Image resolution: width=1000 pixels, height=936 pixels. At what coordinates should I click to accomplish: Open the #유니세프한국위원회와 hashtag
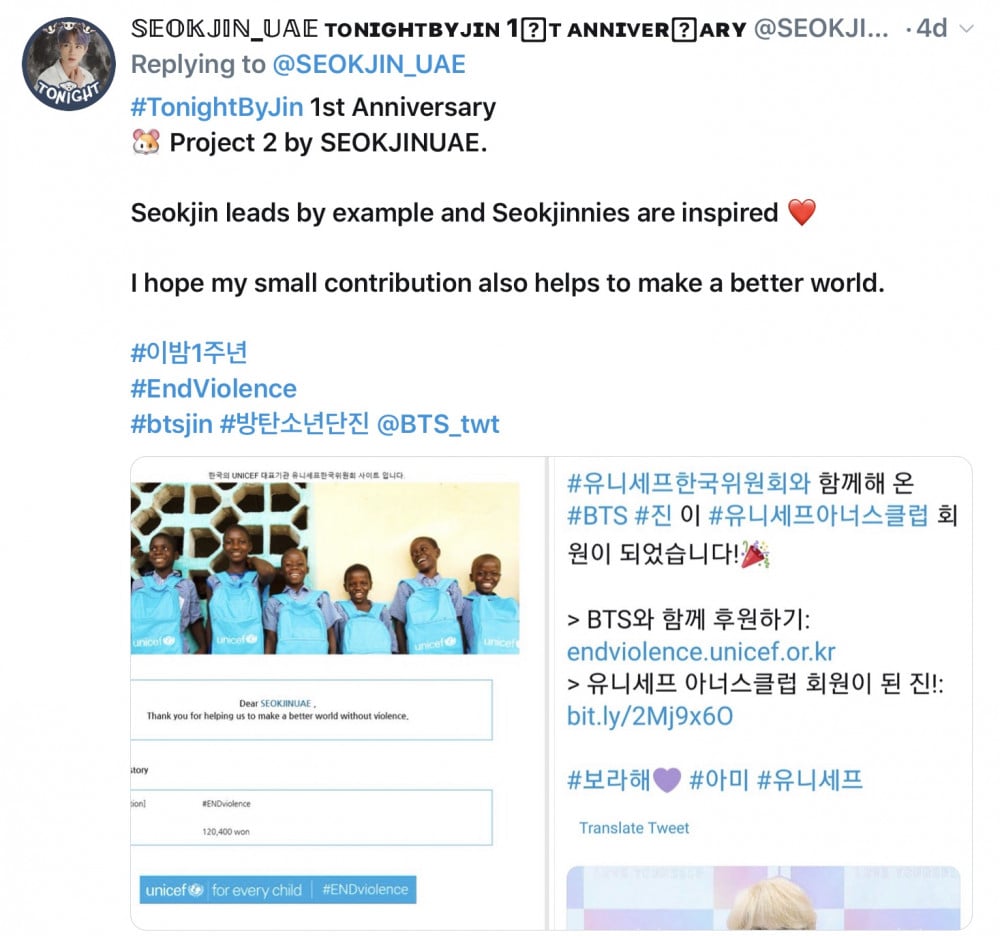[689, 483]
